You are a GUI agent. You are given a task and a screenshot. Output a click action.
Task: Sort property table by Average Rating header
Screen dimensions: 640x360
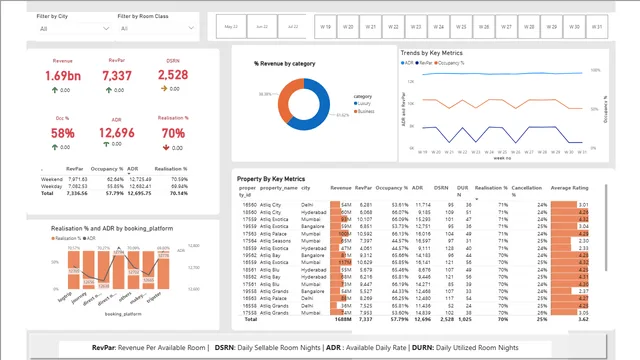(x=569, y=188)
